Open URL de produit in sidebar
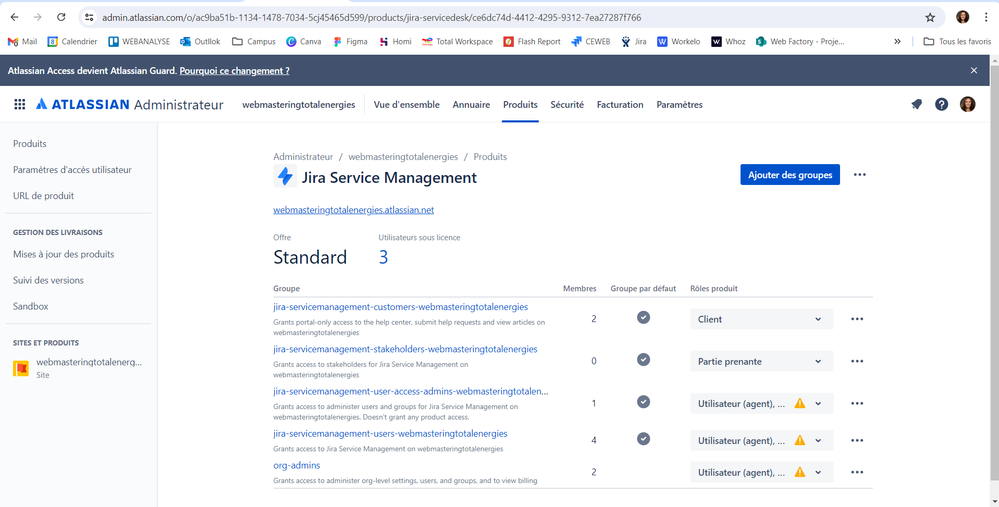Screen dimensions: 999x507 [43, 196]
